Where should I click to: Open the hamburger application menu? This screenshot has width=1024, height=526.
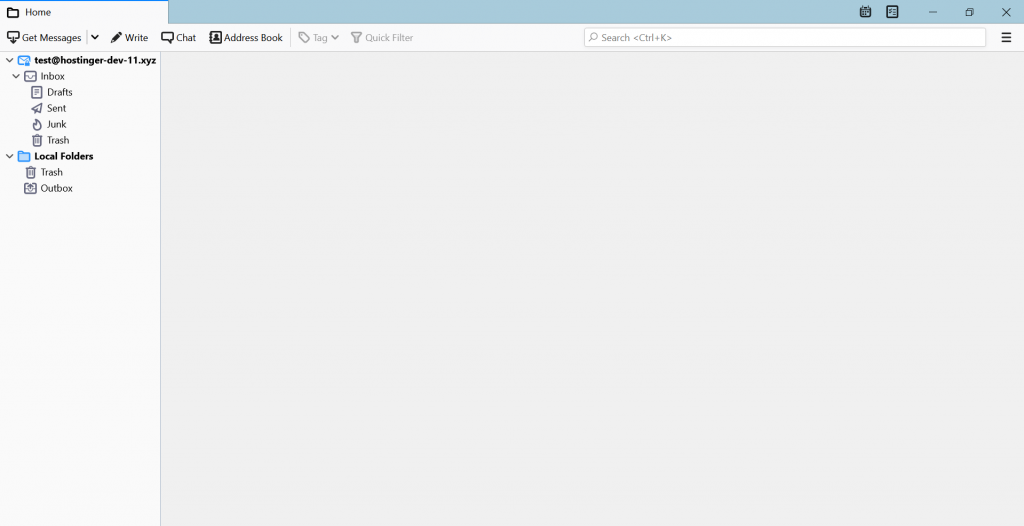[1006, 38]
